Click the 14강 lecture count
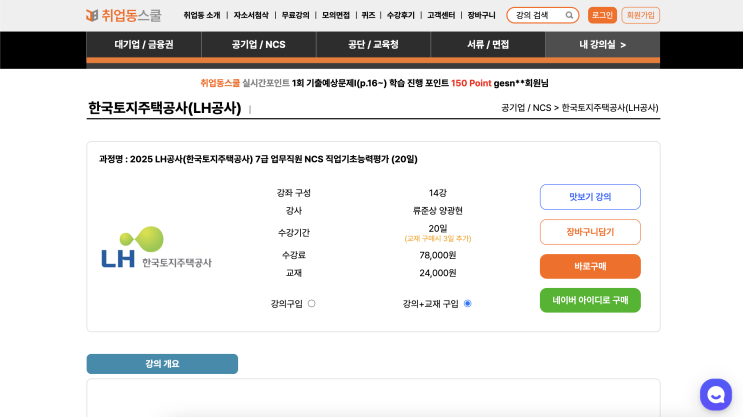The width and height of the screenshot is (743, 417). point(437,193)
